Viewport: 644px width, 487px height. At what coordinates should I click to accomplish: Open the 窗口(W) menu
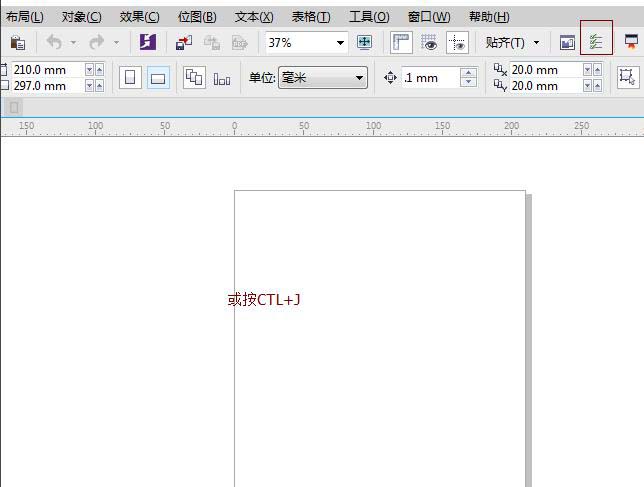click(x=429, y=17)
